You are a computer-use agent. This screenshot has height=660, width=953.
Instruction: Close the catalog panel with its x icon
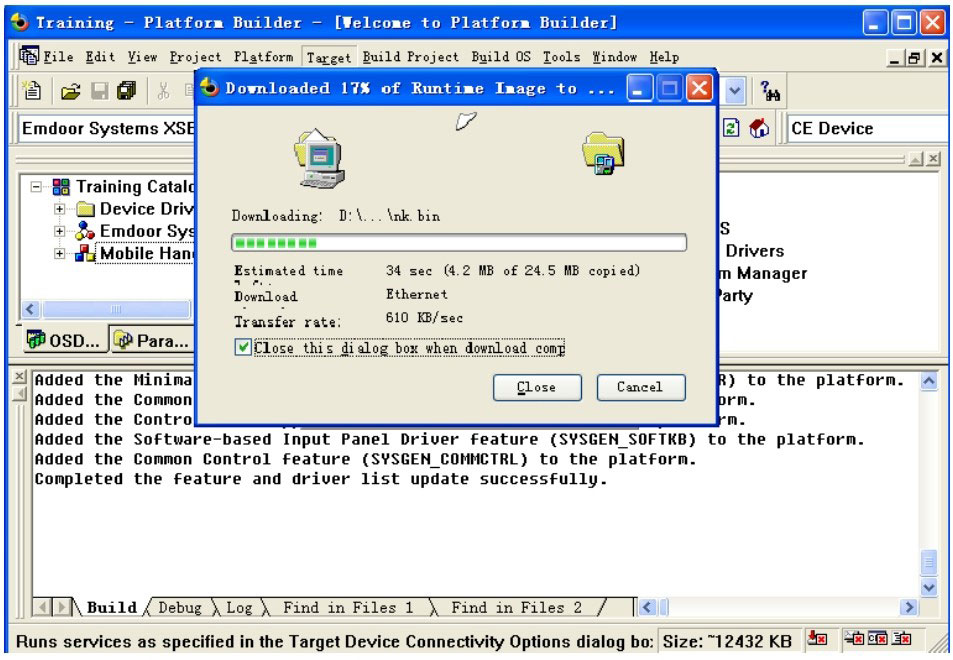pyautogui.click(x=934, y=159)
